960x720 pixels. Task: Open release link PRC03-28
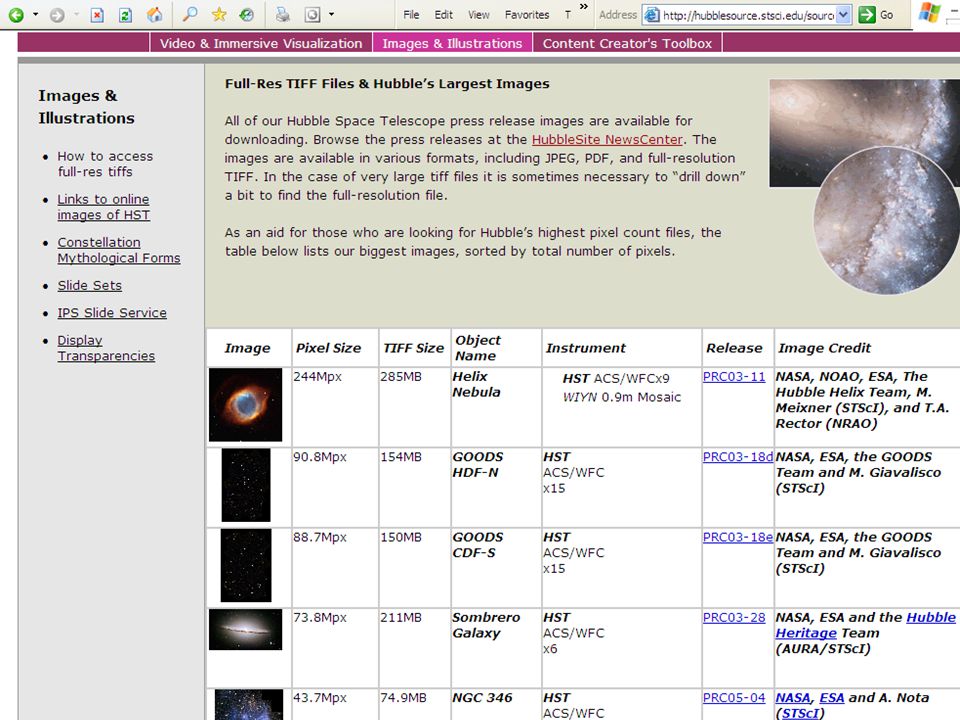coord(734,617)
